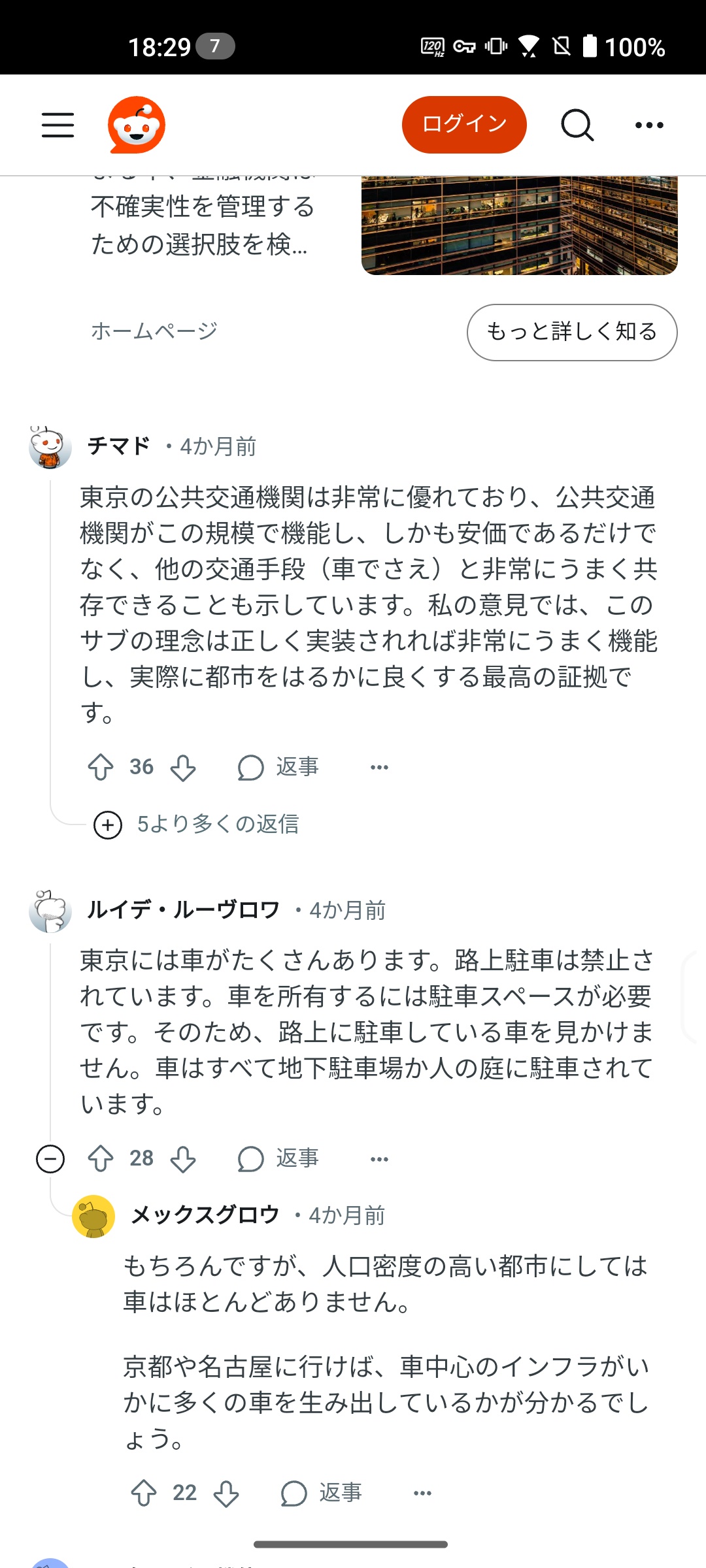Screen dimensions: 706x1568
Task: Open the hamburger navigation menu
Action: (x=58, y=125)
